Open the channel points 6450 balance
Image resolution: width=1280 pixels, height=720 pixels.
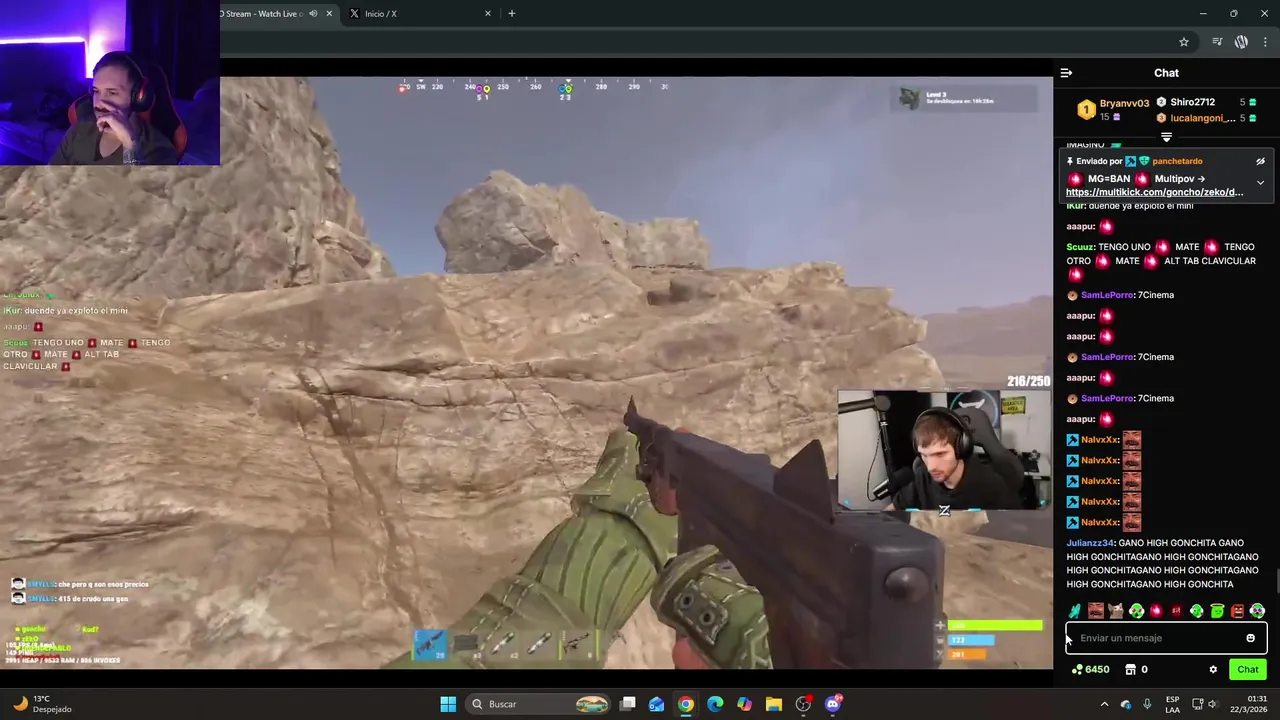pos(1090,669)
